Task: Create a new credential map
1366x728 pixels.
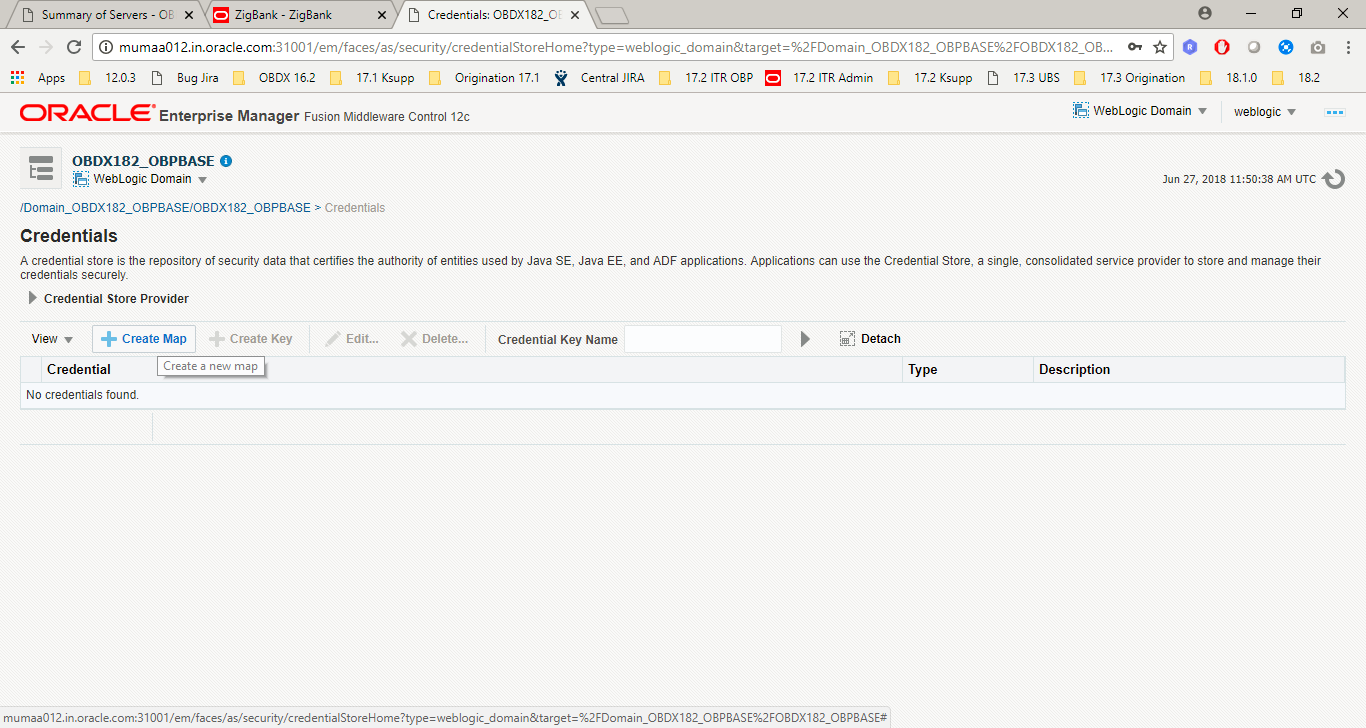Action: click(144, 339)
